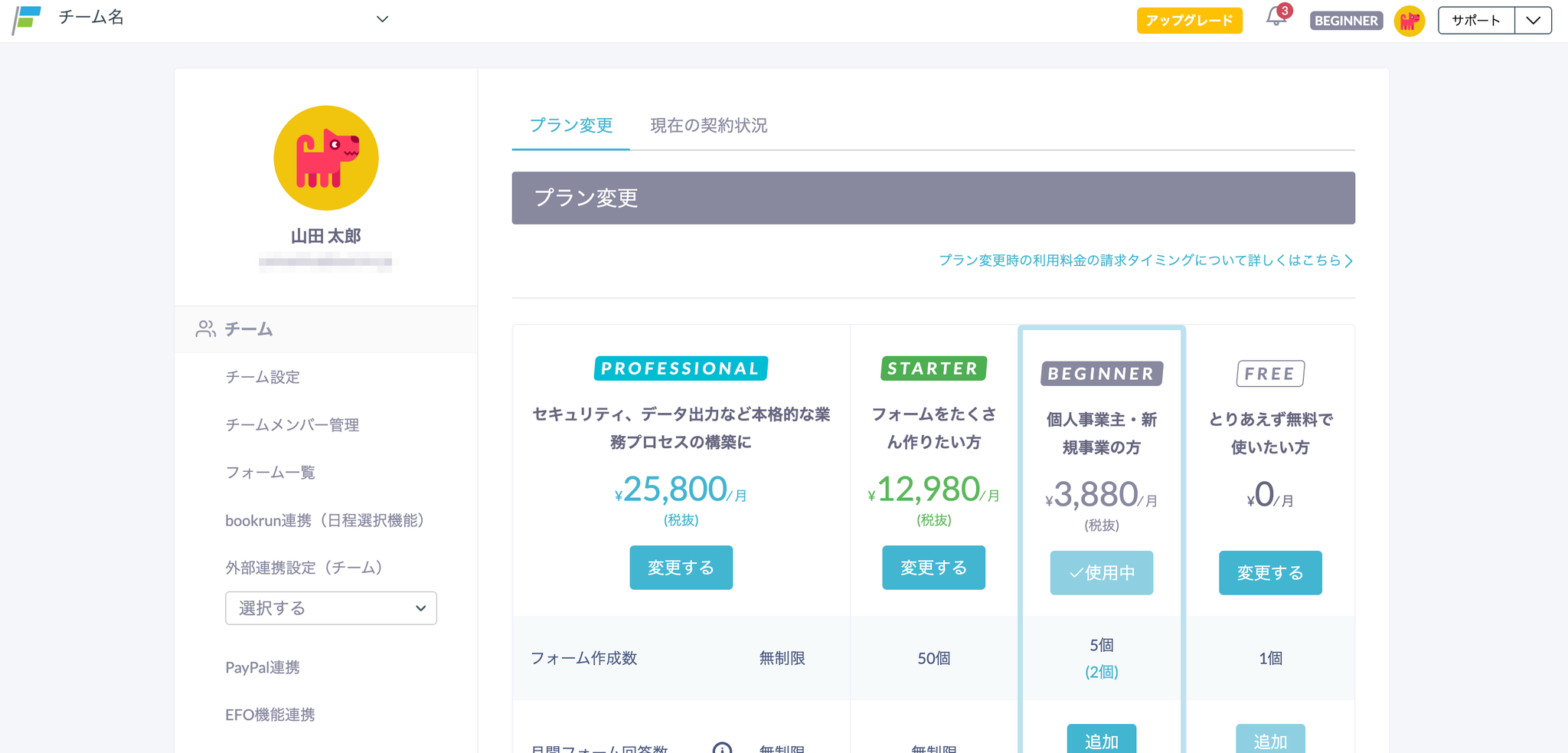
Task: Click the info icon beside monthly responses
Action: pyautogui.click(x=722, y=748)
